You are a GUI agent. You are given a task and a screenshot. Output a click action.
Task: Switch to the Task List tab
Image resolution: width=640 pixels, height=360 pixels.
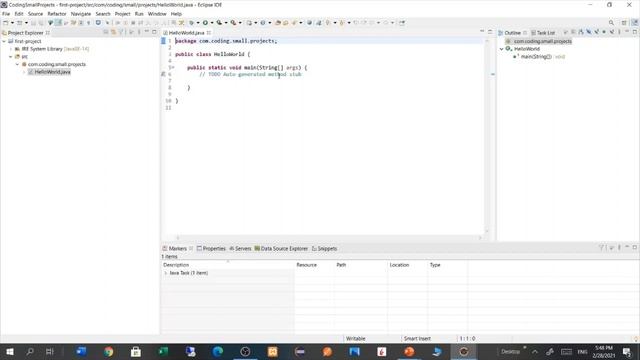543,33
